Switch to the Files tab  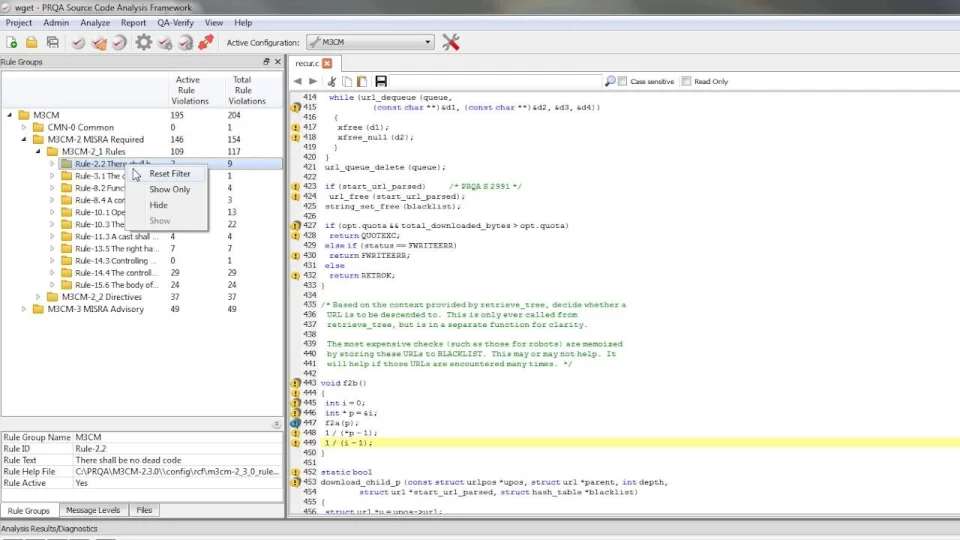point(145,510)
